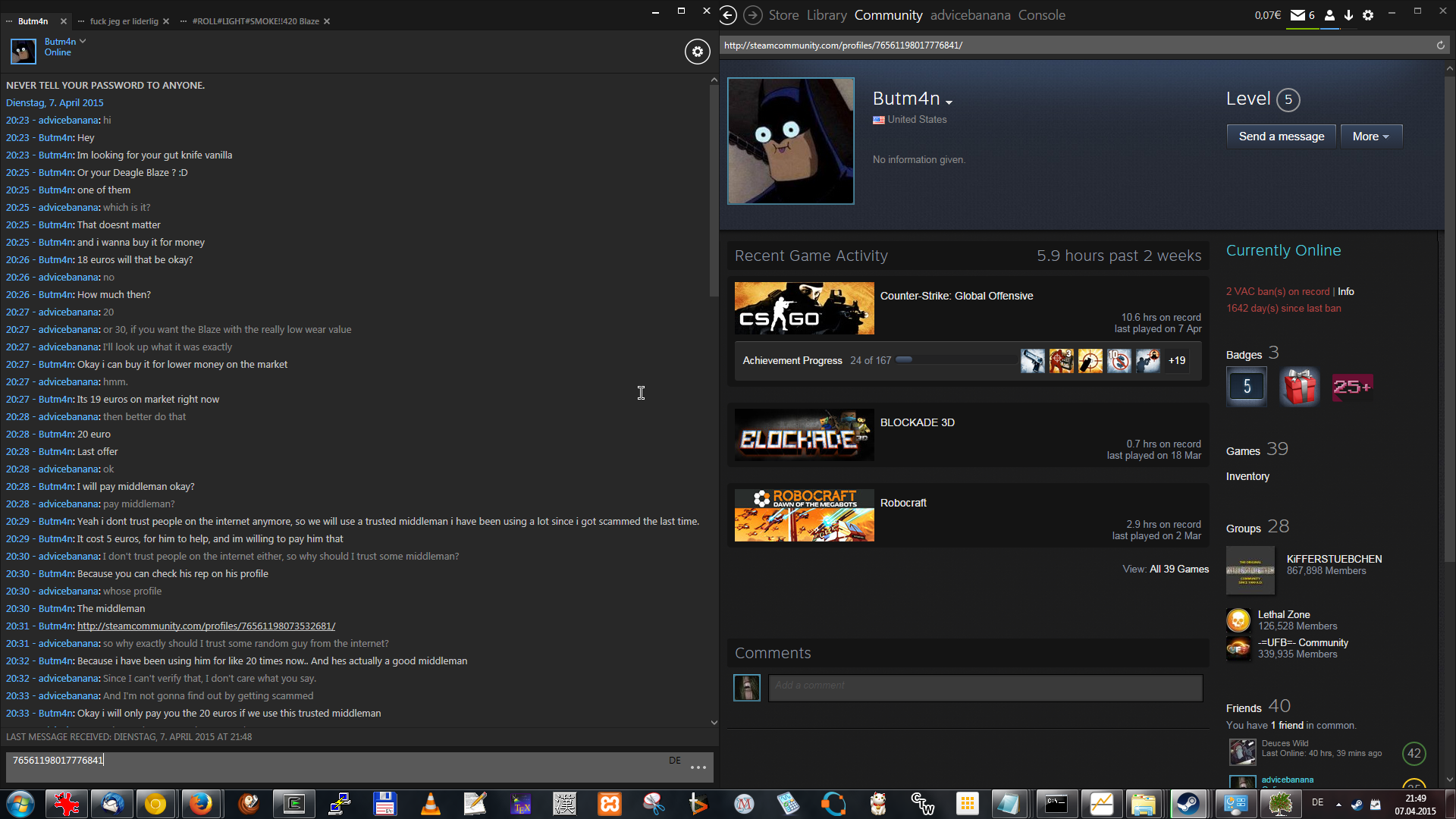Image resolution: width=1456 pixels, height=819 pixels.
Task: Expand Butm4n profile name alias arrow
Action: [x=949, y=102]
